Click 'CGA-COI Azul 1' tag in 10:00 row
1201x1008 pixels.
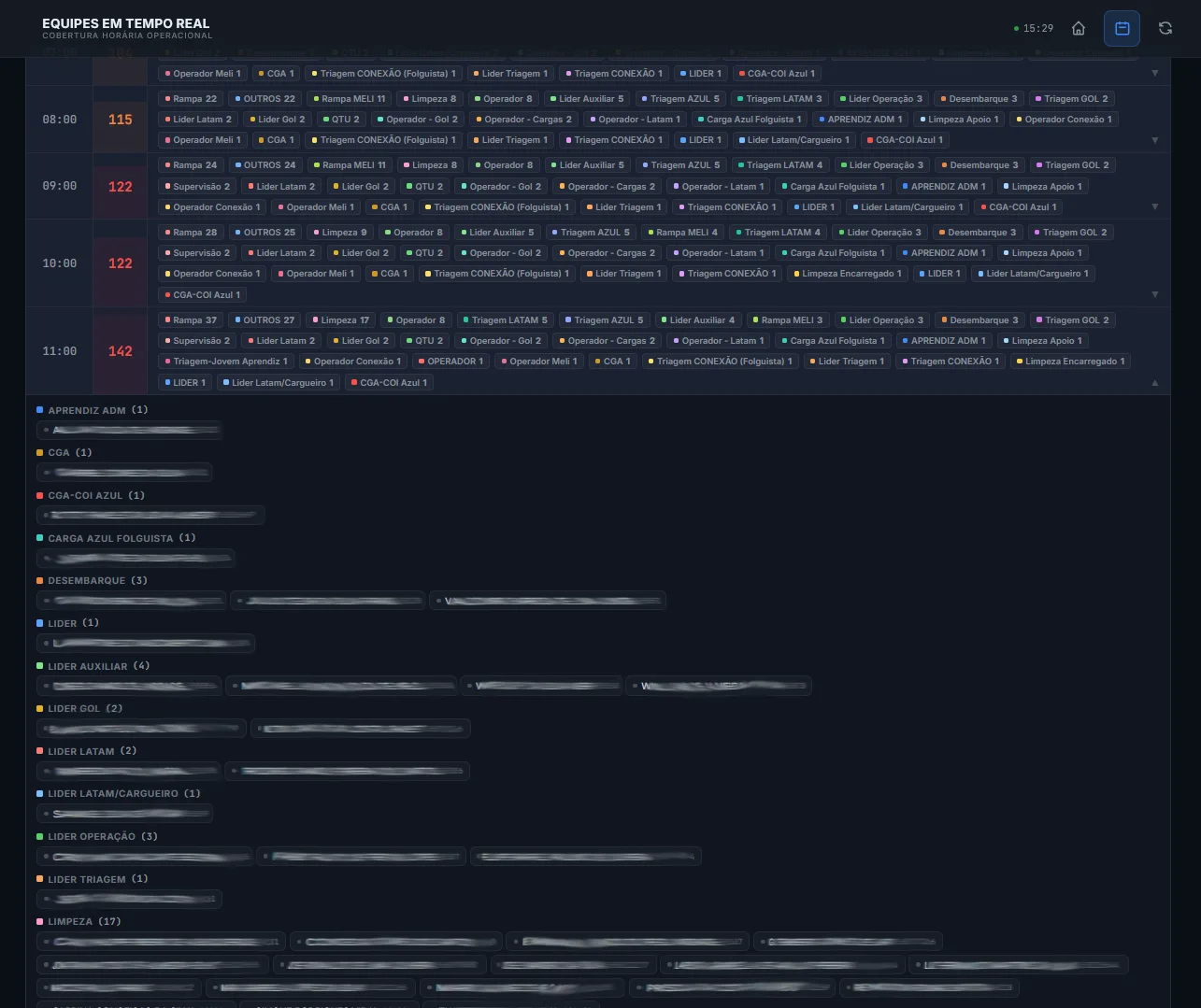pyautogui.click(x=204, y=294)
